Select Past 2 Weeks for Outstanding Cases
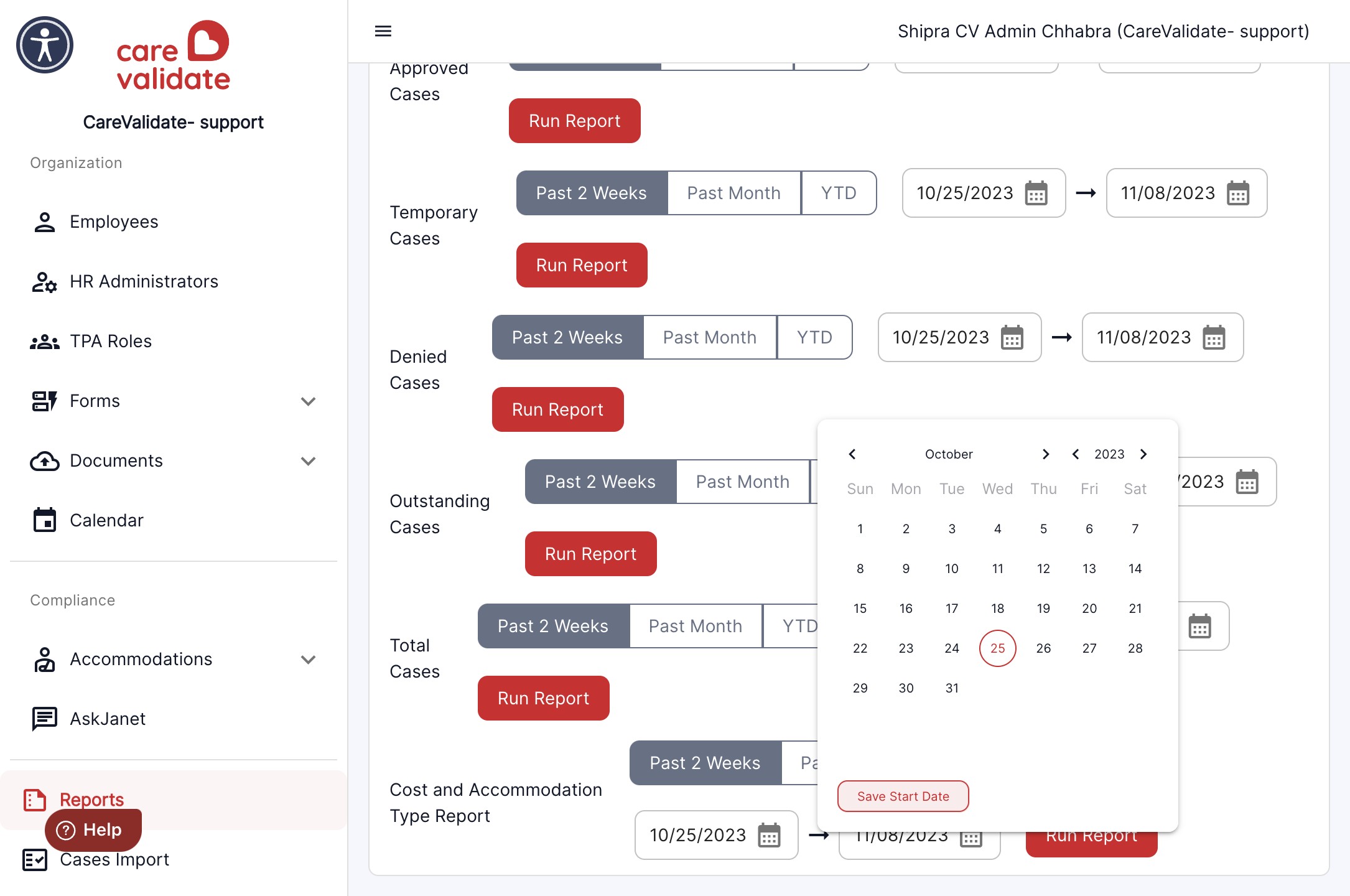Screen dimensions: 1350x896 [x=600, y=482]
